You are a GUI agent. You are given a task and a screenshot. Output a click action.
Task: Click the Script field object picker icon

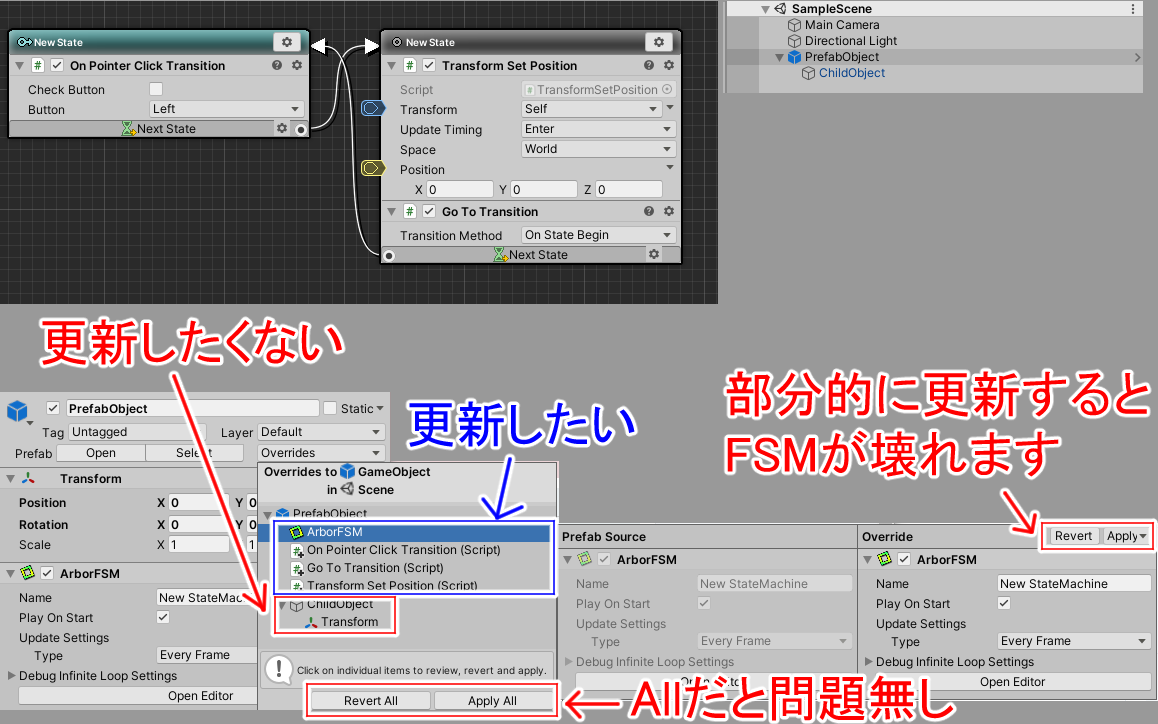[x=668, y=90]
